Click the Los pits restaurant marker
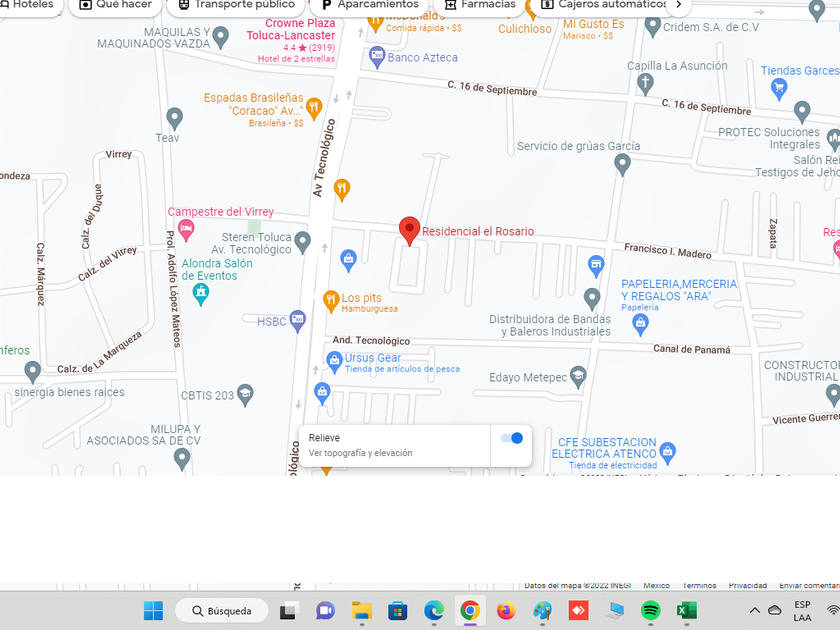This screenshot has width=840, height=630. pyautogui.click(x=331, y=302)
